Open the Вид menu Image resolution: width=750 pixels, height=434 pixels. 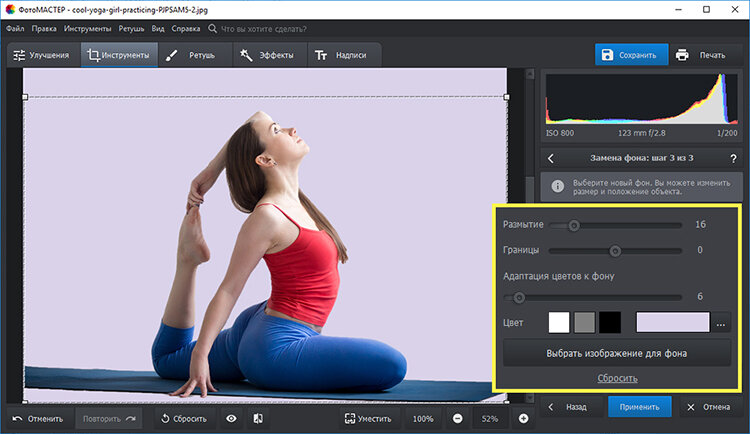point(158,29)
